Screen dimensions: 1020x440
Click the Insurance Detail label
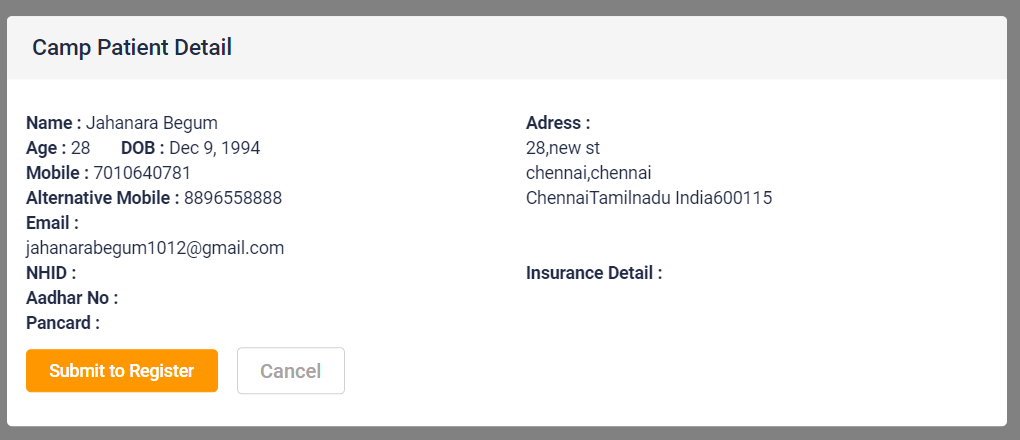[594, 273]
